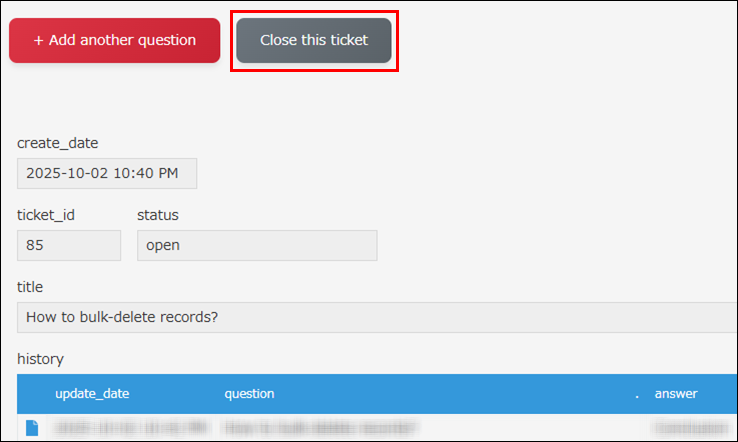Click the title field label
Screen dimensions: 738x442
[x=30, y=287]
